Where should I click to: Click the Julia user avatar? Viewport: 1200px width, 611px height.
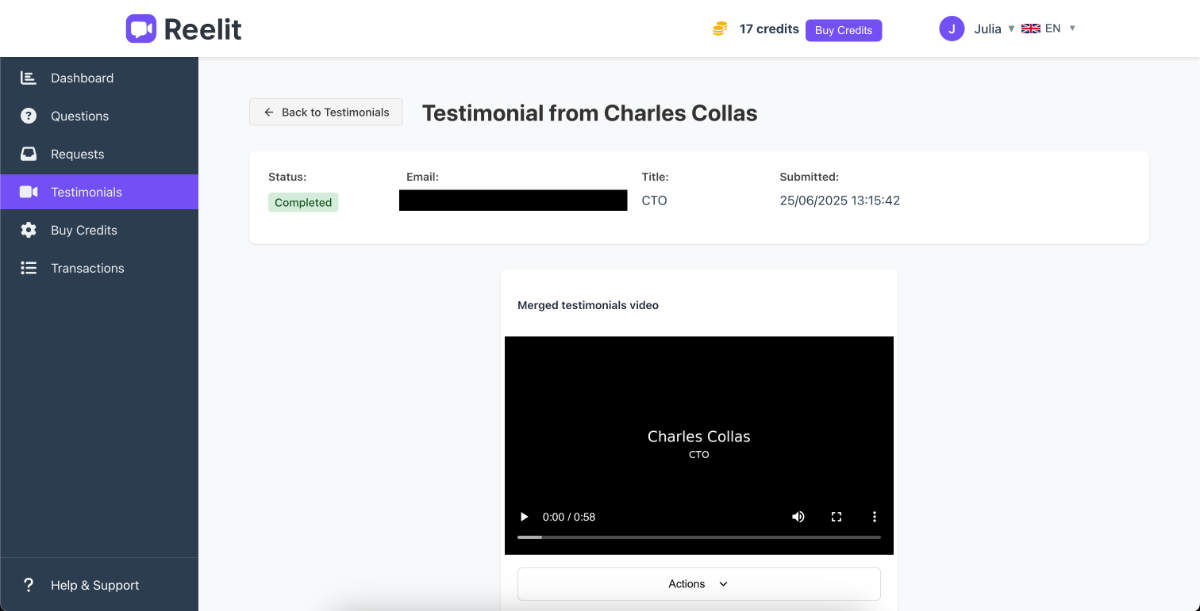(951, 29)
